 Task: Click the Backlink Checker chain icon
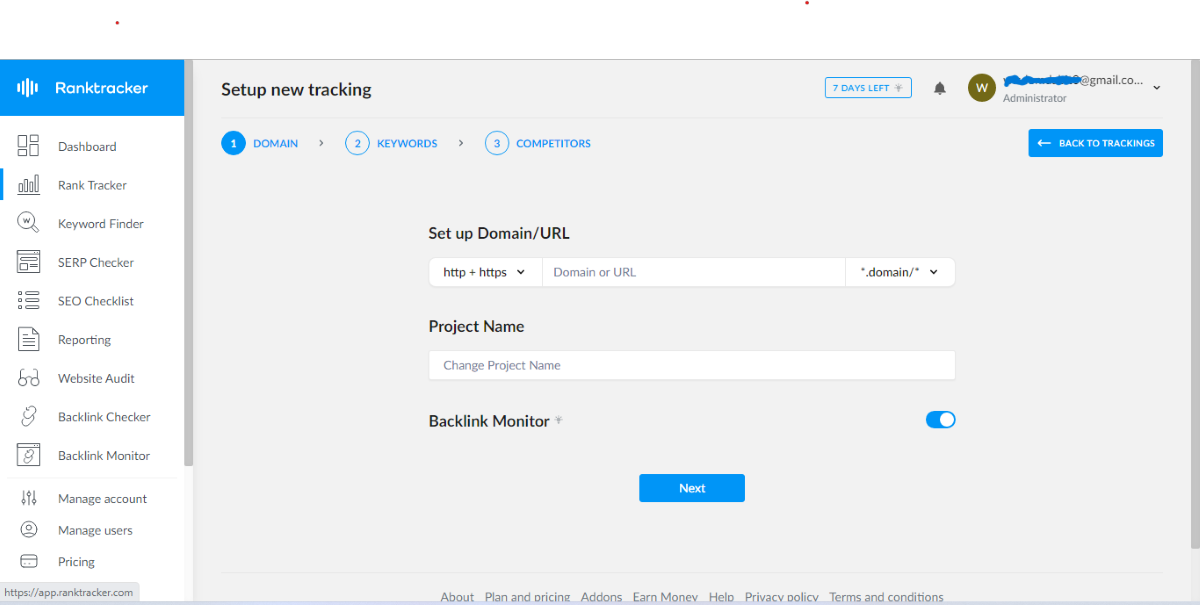click(28, 417)
